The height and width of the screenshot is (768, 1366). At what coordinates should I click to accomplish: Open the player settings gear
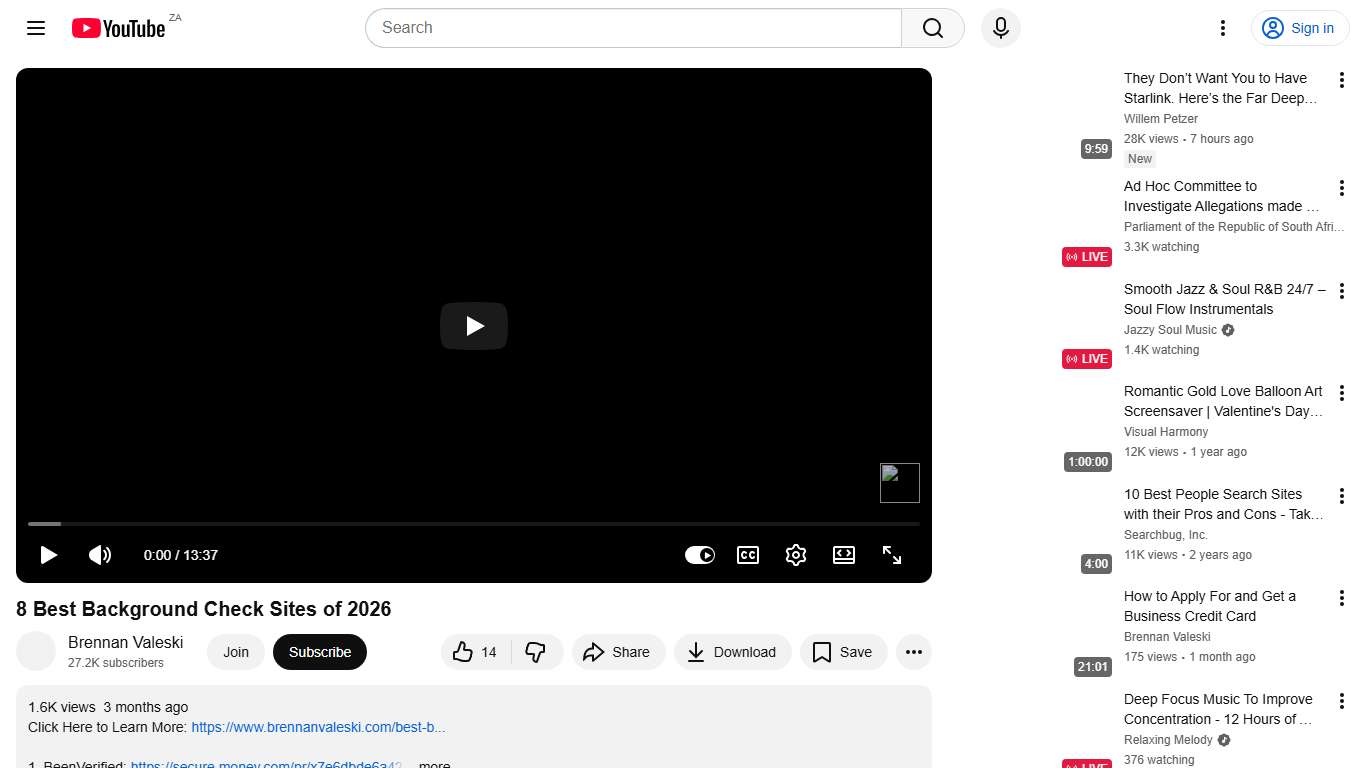(796, 555)
